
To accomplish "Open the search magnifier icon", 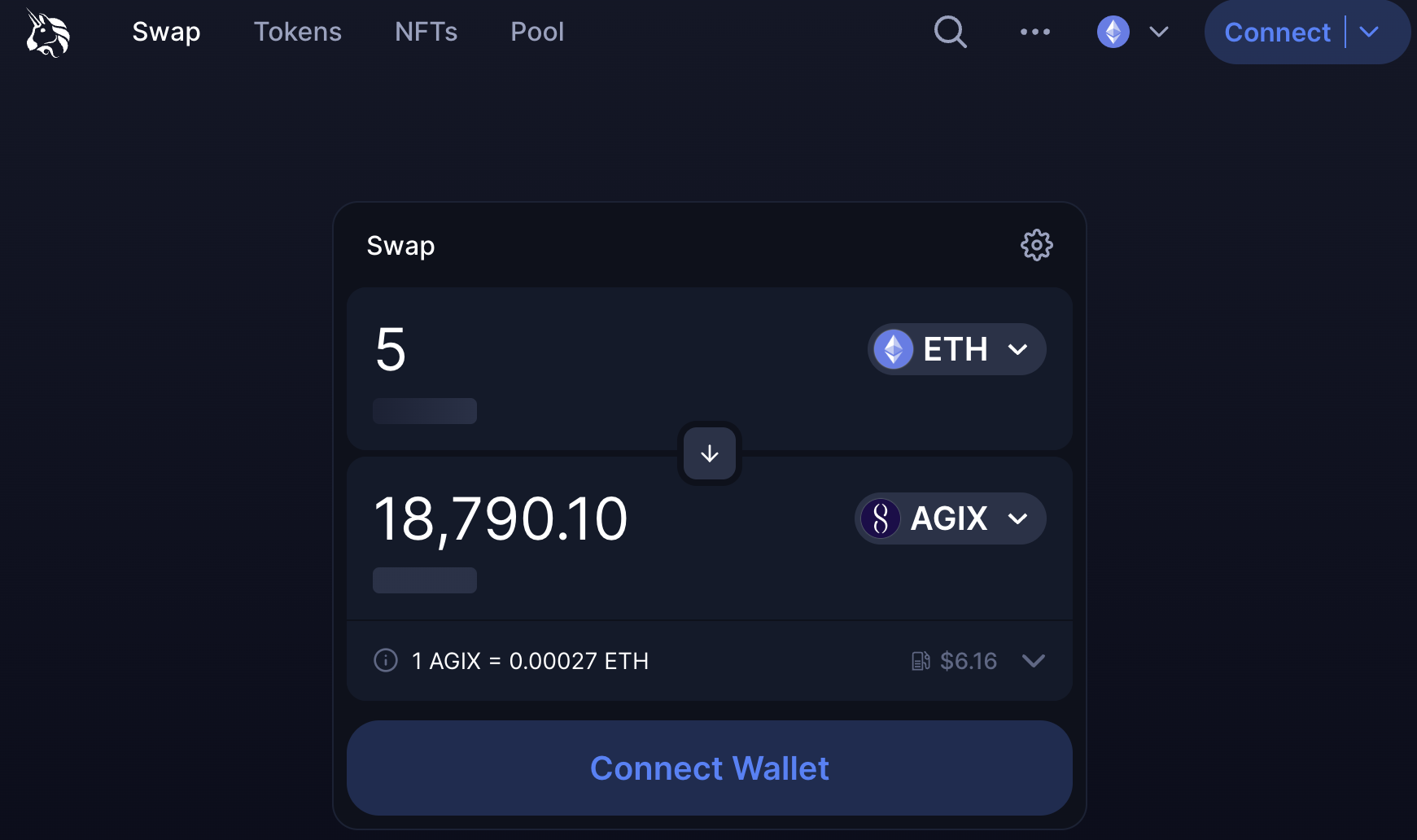I will click(x=950, y=33).
